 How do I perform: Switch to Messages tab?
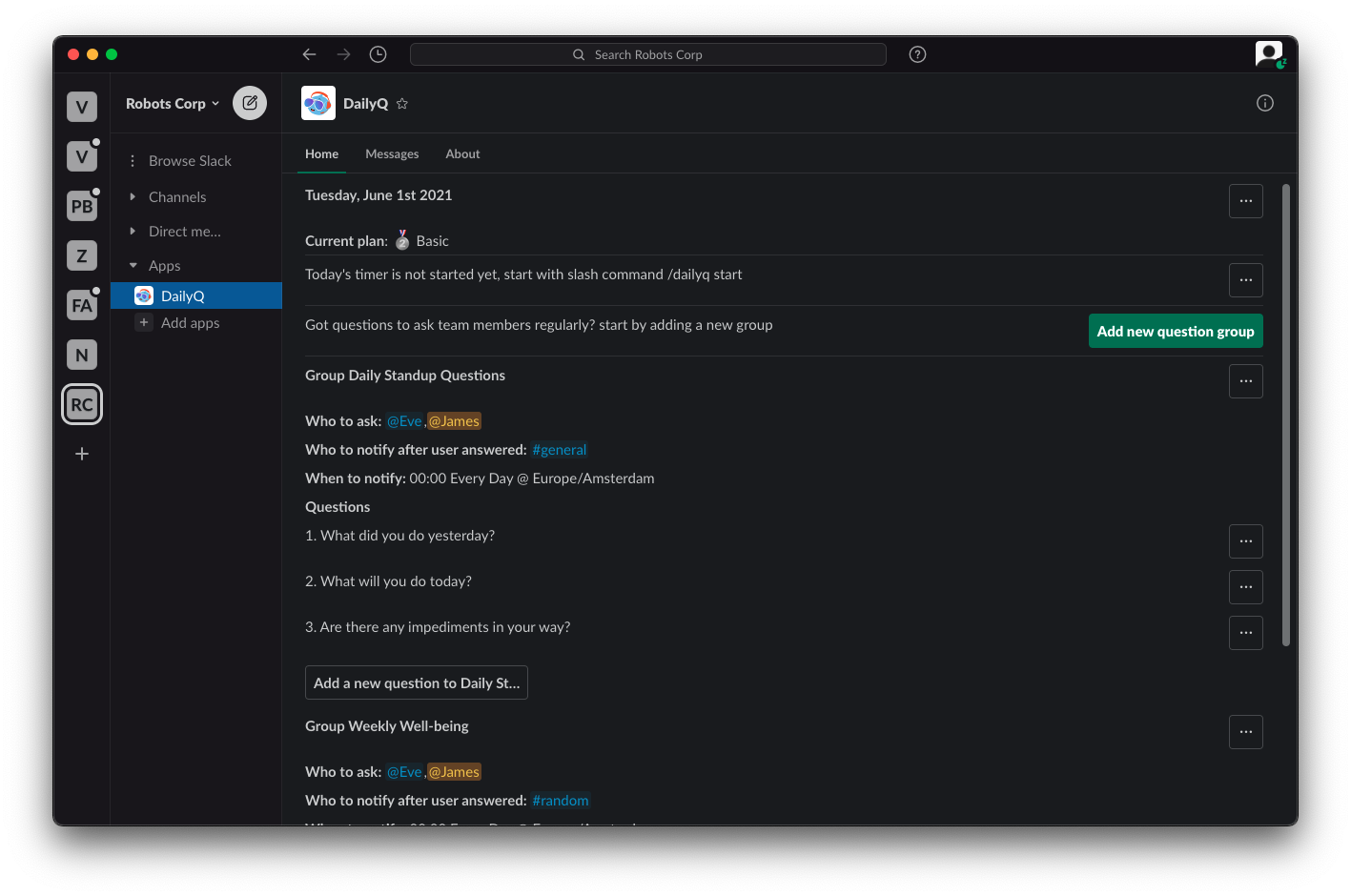pos(392,153)
